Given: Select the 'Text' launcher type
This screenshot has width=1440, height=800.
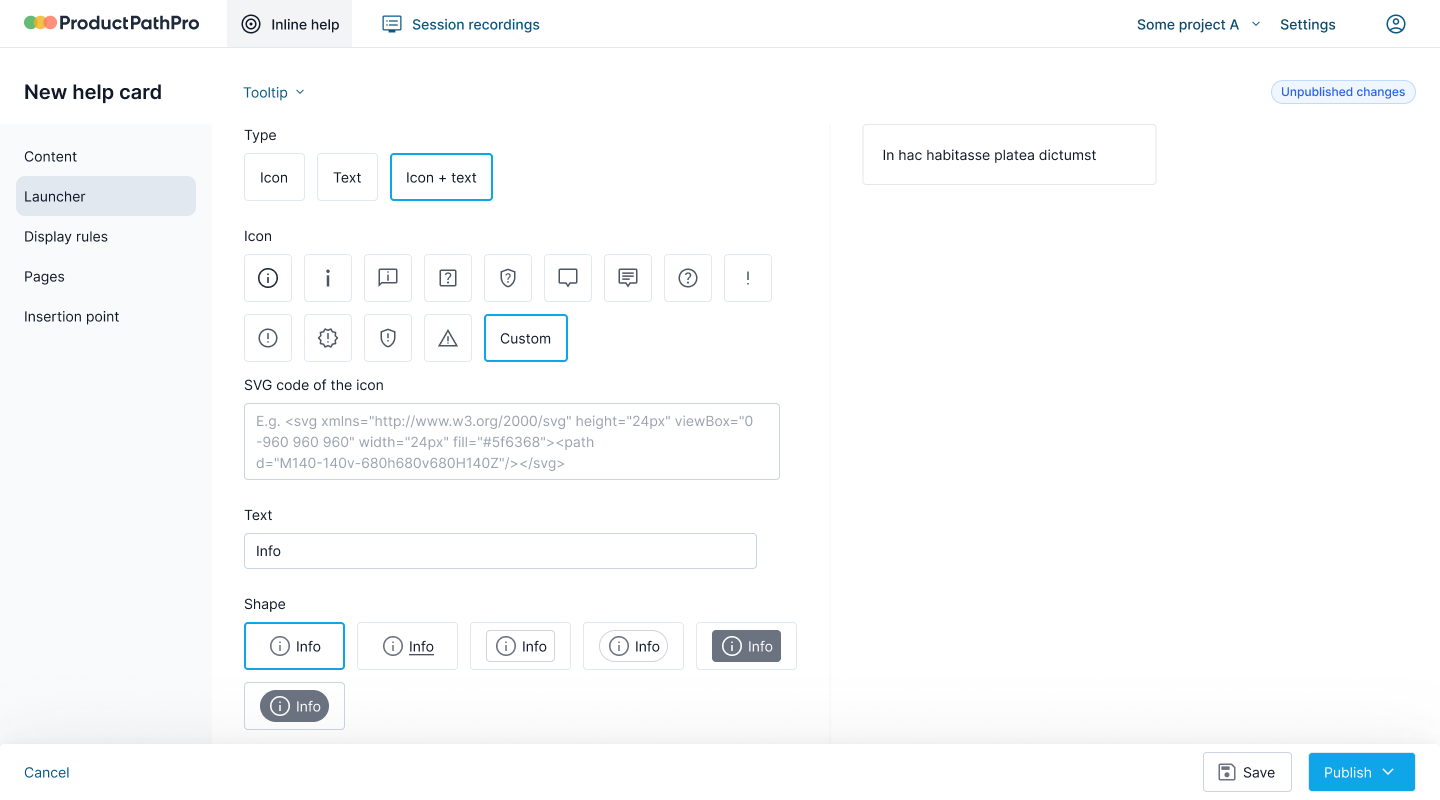Looking at the screenshot, I should coord(347,177).
